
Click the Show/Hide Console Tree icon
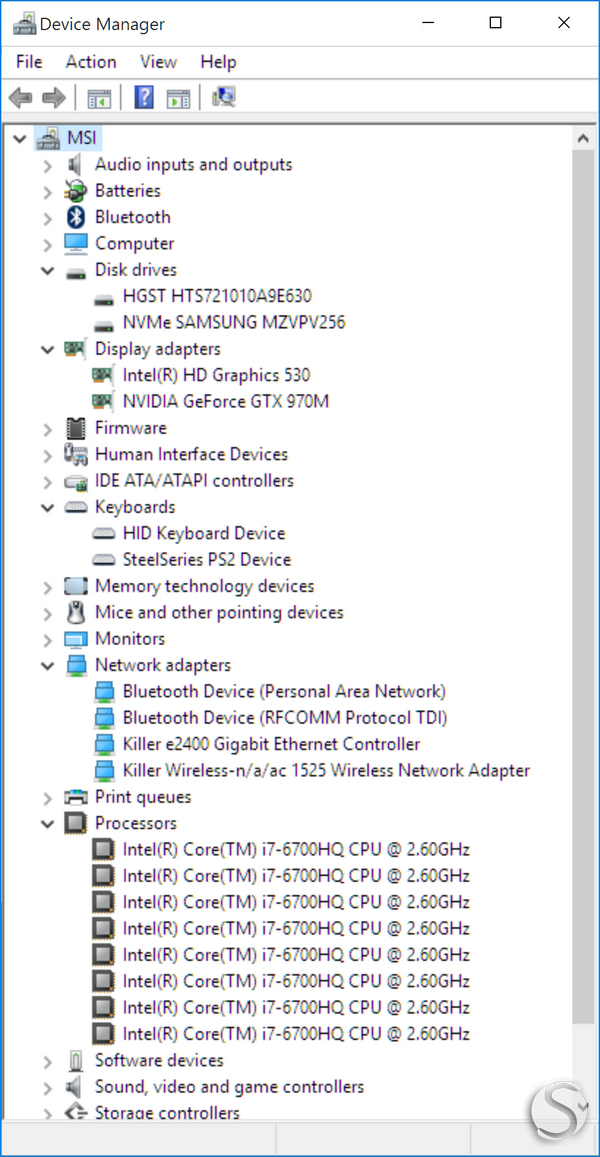tap(99, 97)
